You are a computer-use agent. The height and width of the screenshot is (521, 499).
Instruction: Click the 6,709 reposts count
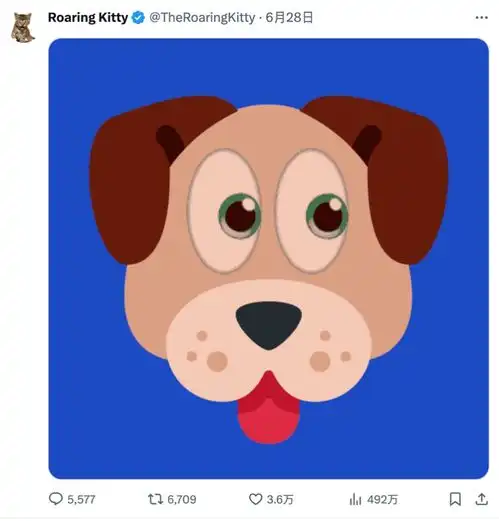coord(182,499)
